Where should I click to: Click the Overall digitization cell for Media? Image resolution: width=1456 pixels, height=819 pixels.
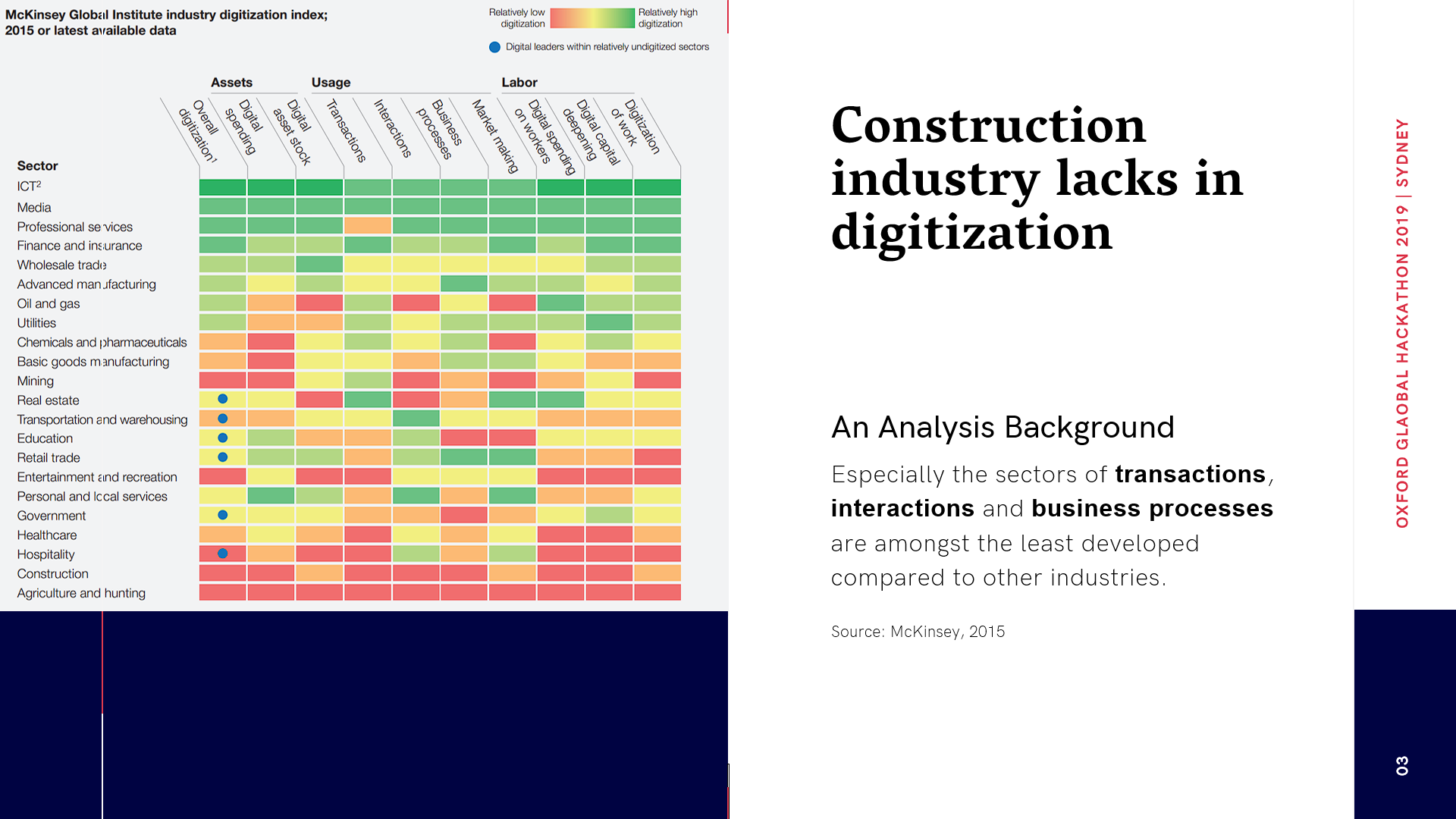(x=221, y=206)
